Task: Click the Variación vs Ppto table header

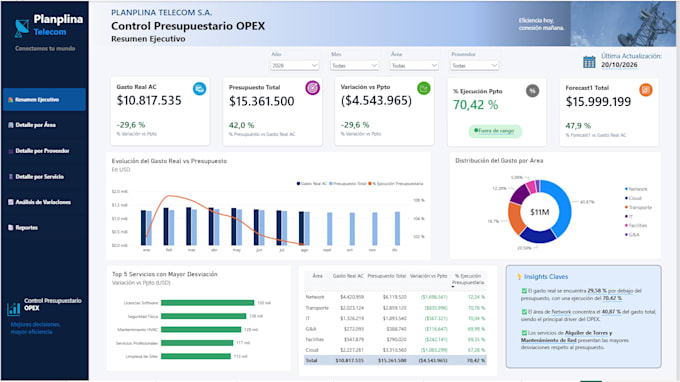Action: click(x=428, y=276)
